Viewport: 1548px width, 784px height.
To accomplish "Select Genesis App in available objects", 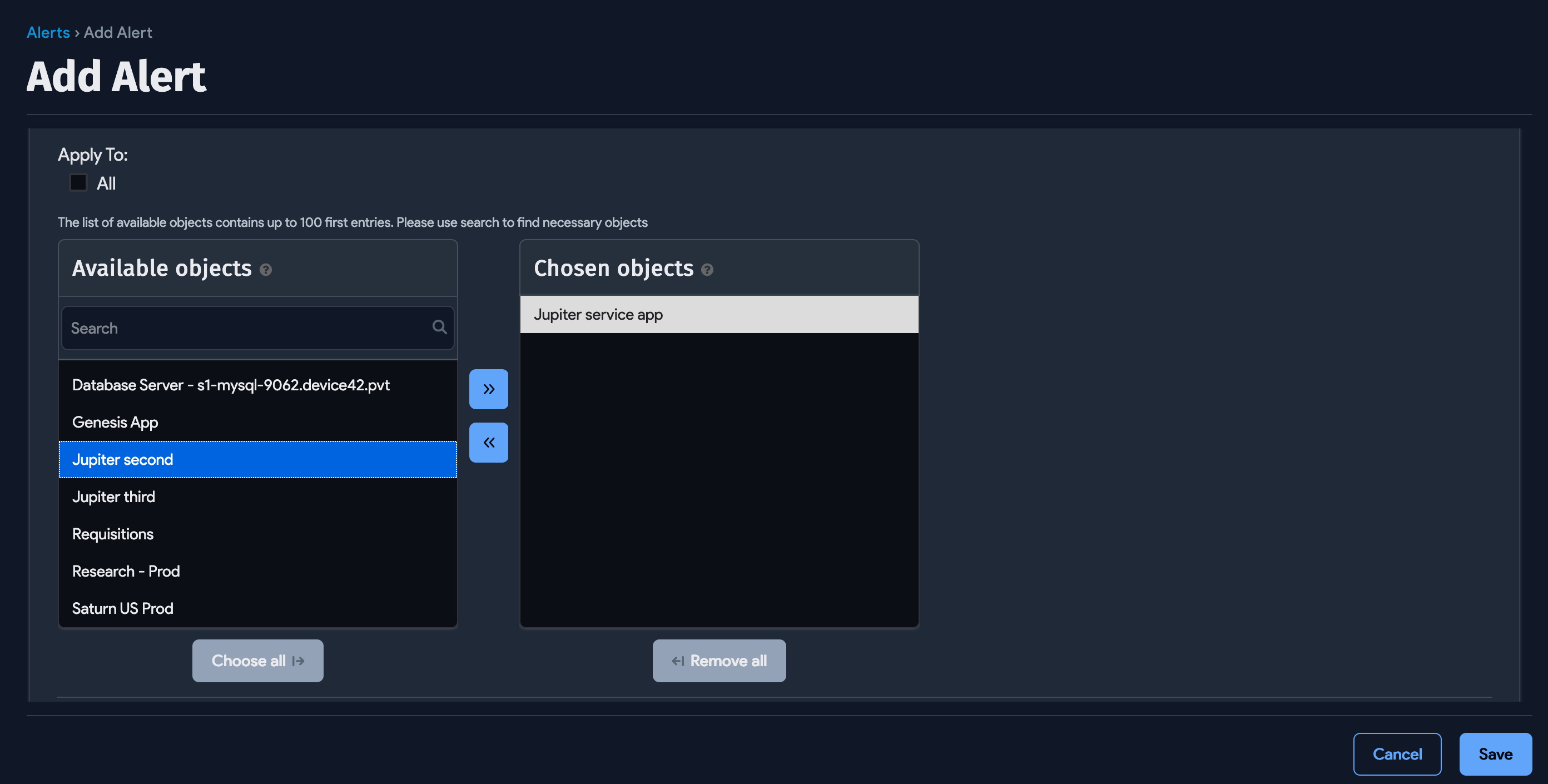I will (x=115, y=421).
